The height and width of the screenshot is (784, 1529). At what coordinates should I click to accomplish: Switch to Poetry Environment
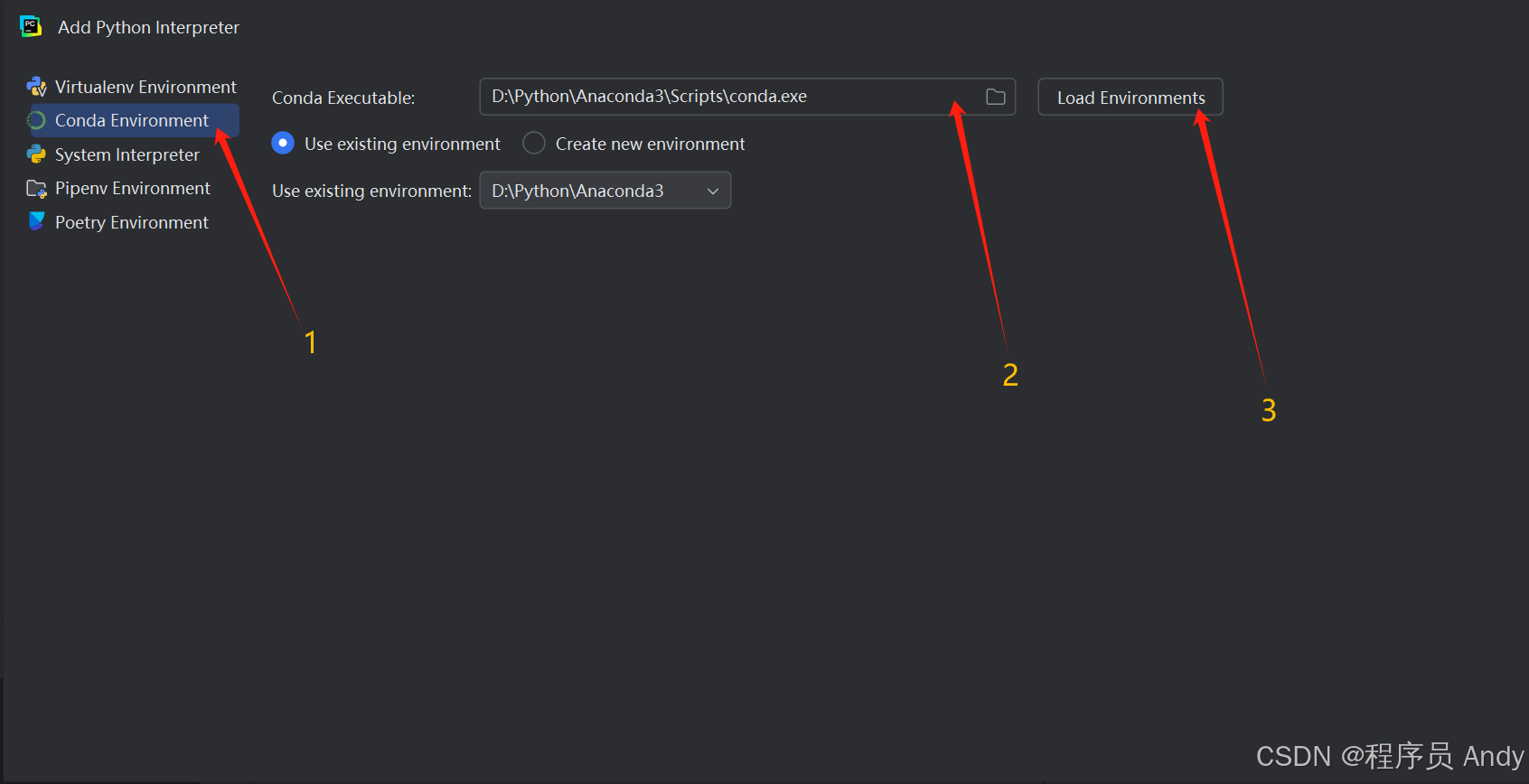coord(131,222)
